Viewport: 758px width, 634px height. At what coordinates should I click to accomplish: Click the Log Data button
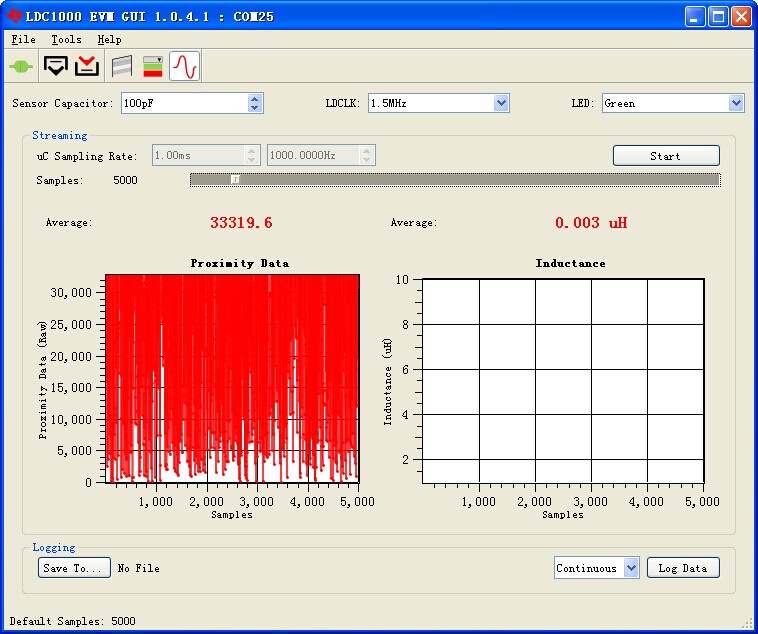tap(682, 568)
